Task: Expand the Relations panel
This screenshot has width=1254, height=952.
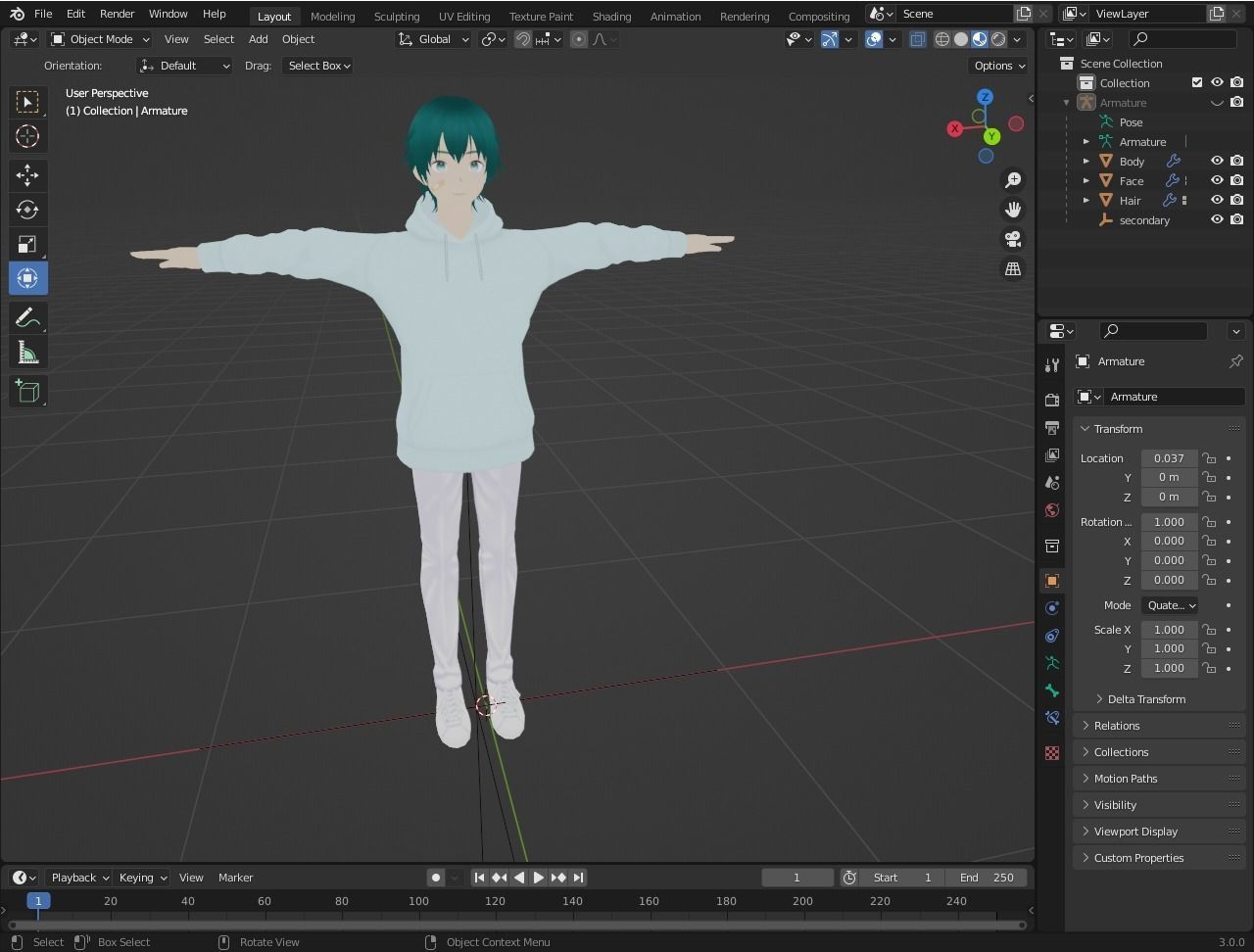Action: click(1159, 726)
